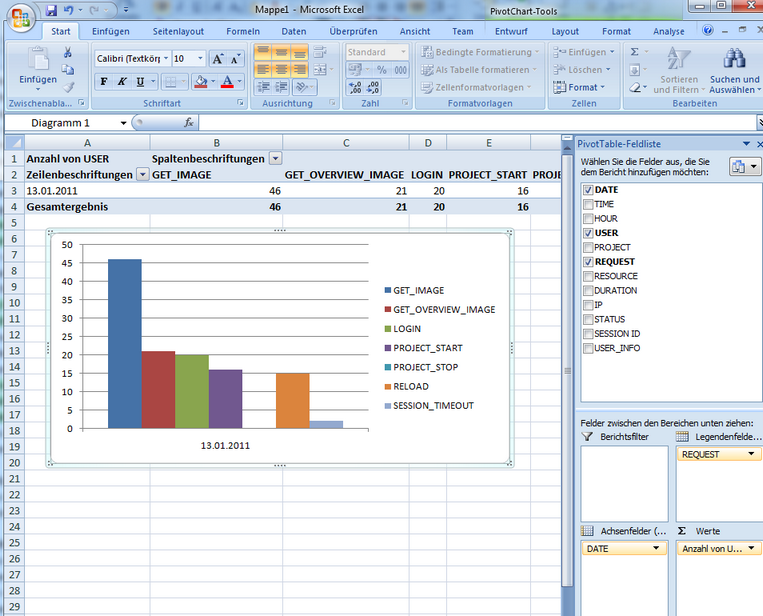Expand the Zeilenbeschriftungen filter dropdown
The image size is (763, 616).
(x=142, y=174)
